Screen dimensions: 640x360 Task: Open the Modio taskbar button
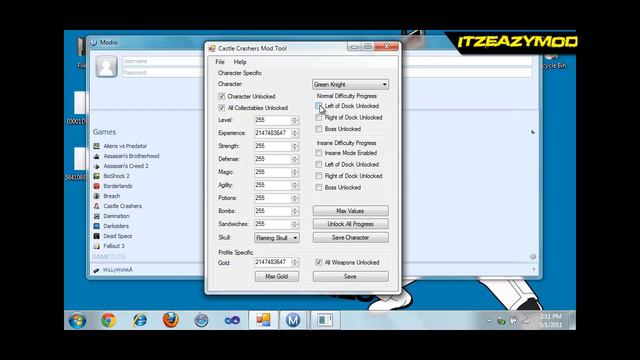tap(293, 320)
